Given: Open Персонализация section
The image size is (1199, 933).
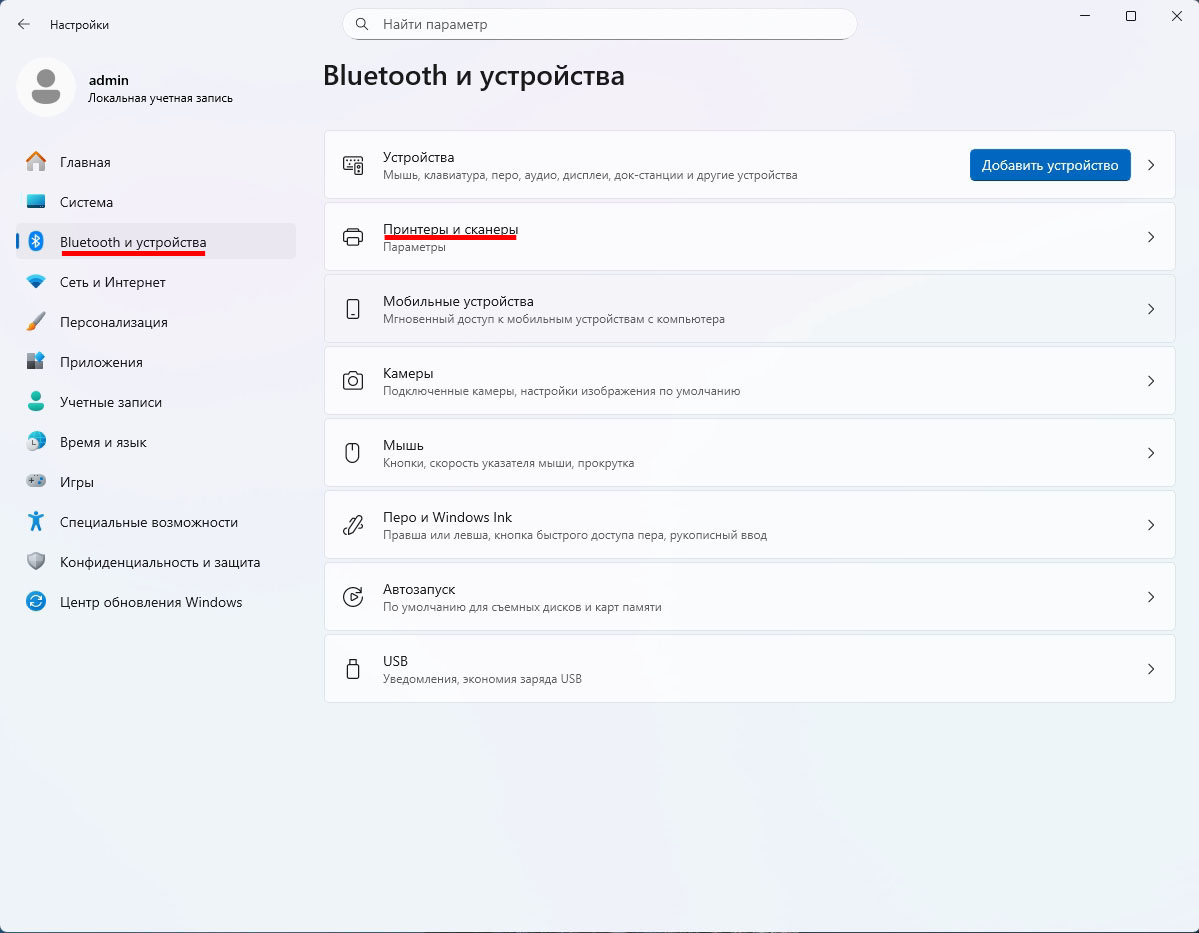Looking at the screenshot, I should pos(156,322).
